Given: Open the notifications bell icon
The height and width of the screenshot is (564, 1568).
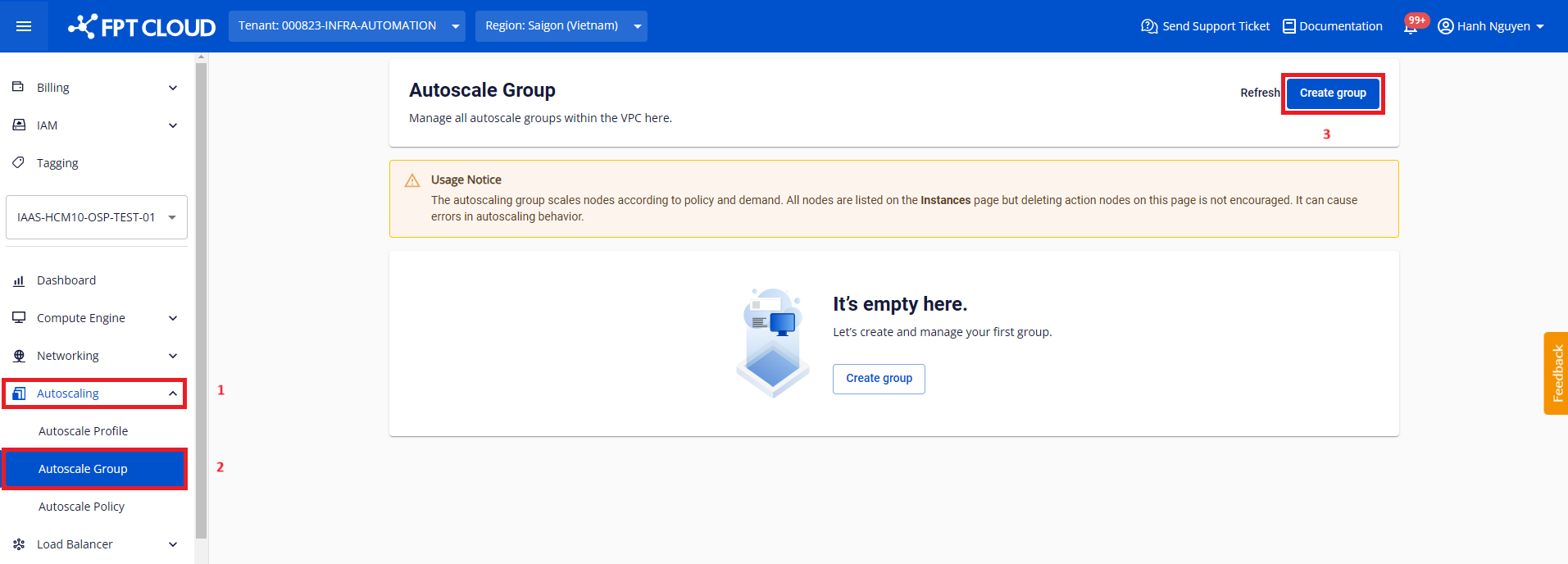Looking at the screenshot, I should click(1410, 26).
